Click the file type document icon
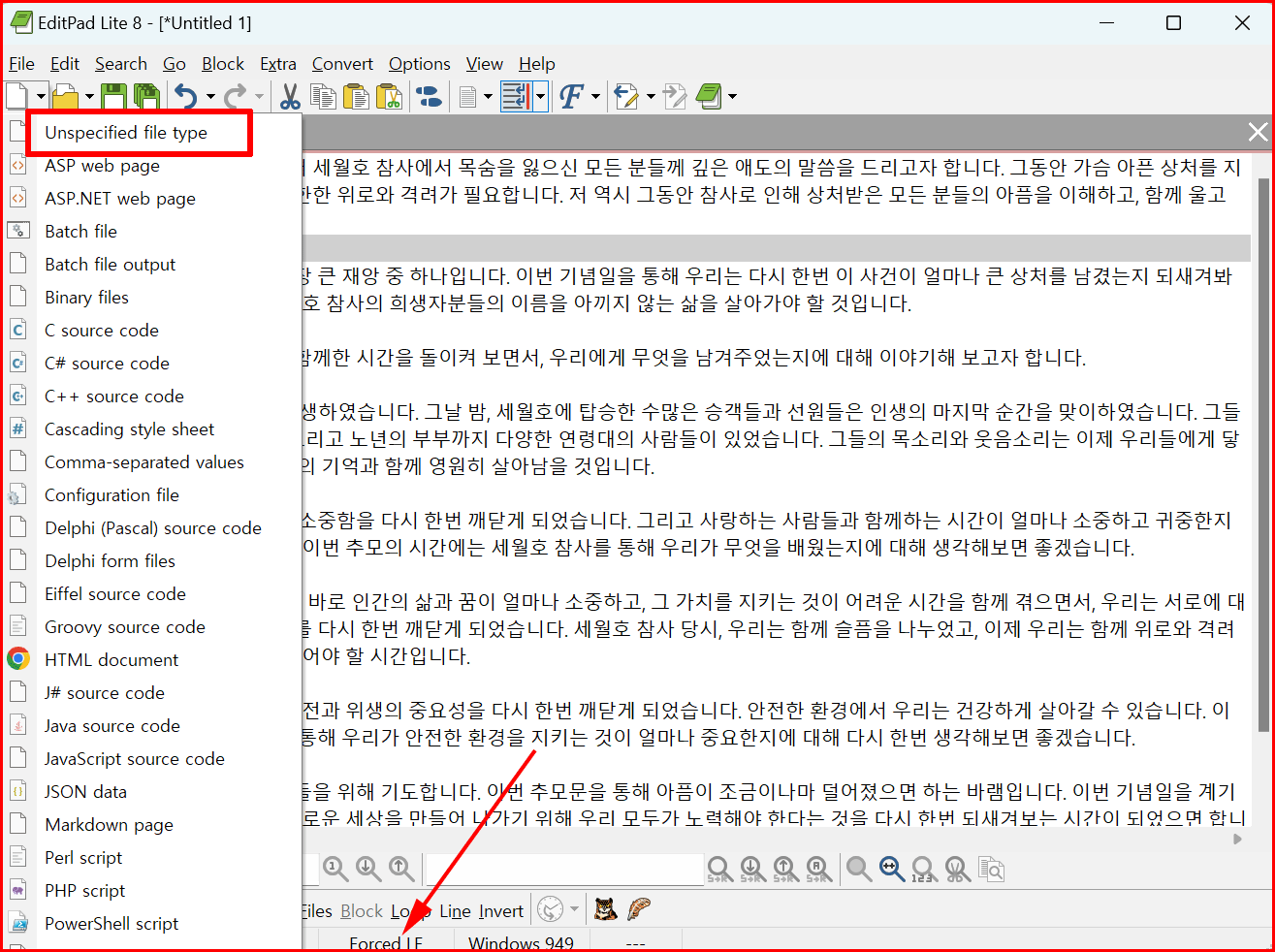This screenshot has width=1275, height=952. 468,96
